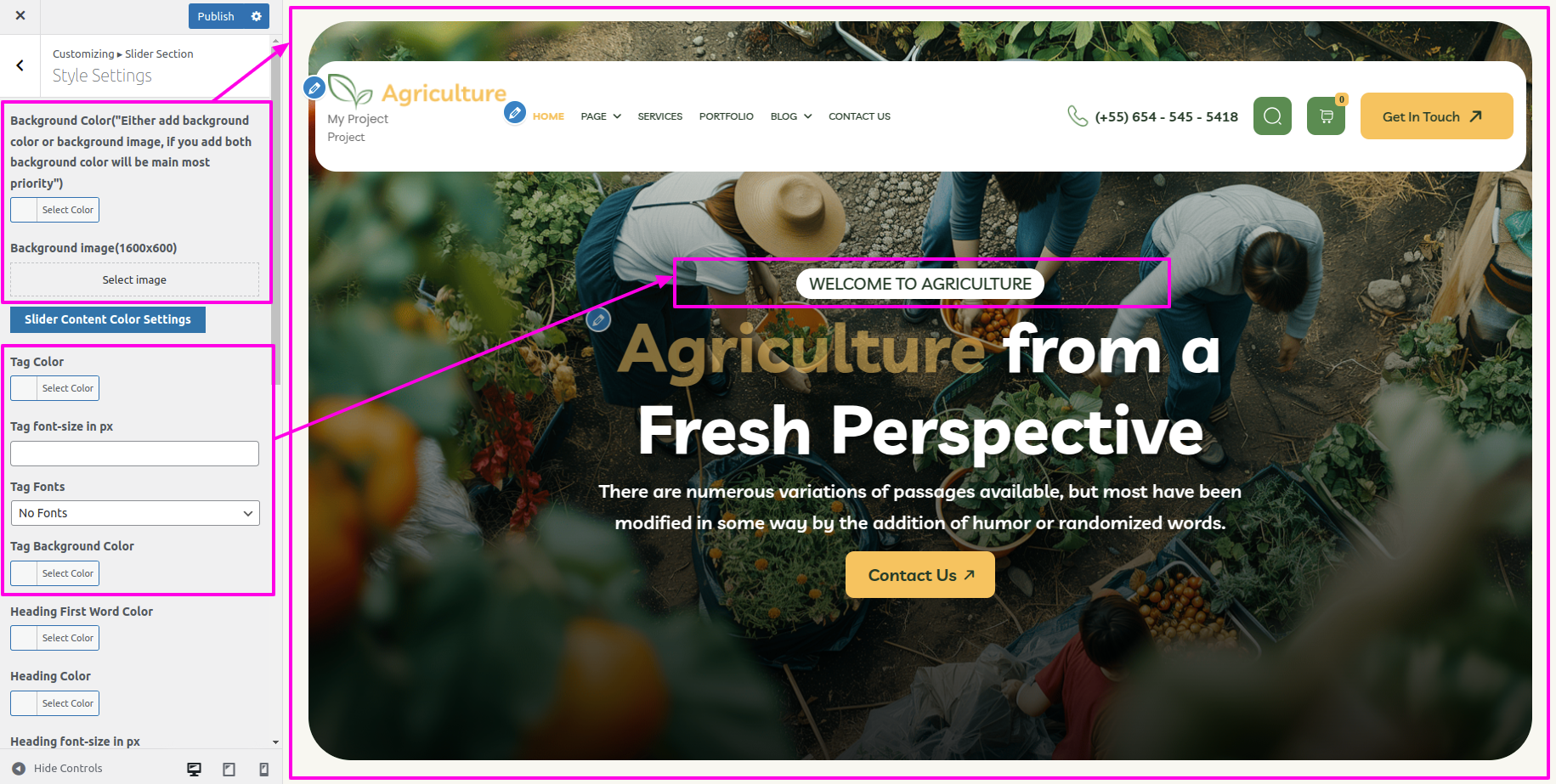Click the Get In Touch button
The width and height of the screenshot is (1556, 784).
[x=1436, y=116]
